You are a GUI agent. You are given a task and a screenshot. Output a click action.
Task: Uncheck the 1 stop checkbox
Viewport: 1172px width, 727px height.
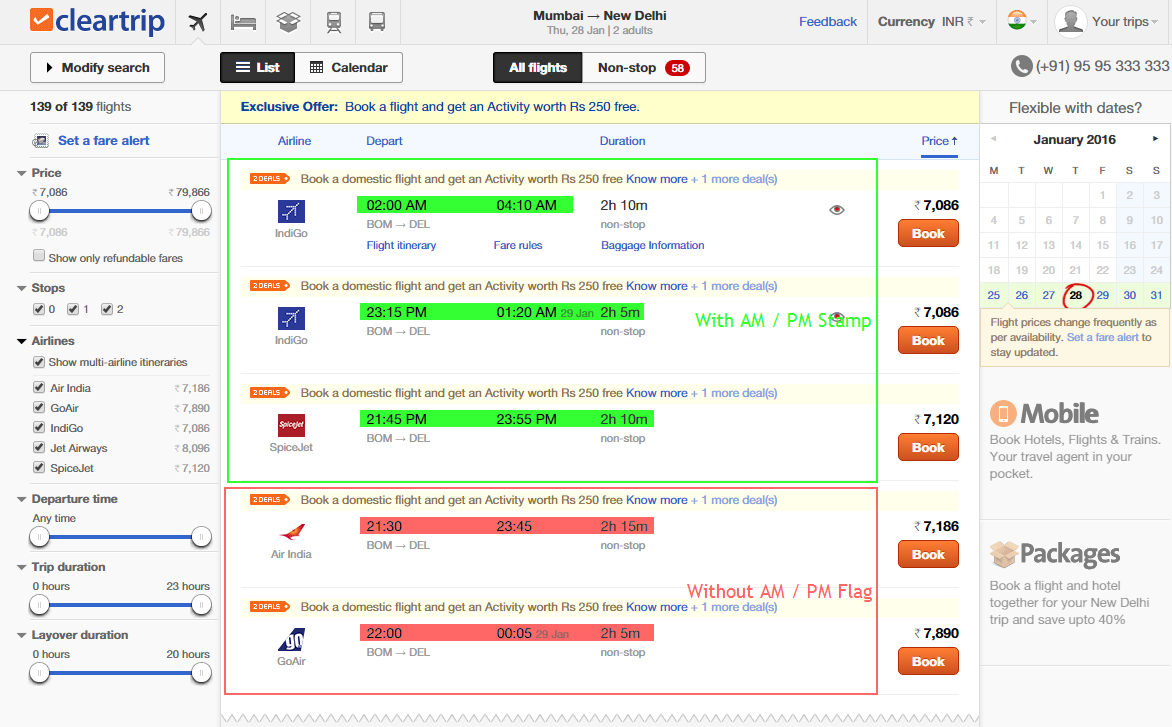pos(73,309)
